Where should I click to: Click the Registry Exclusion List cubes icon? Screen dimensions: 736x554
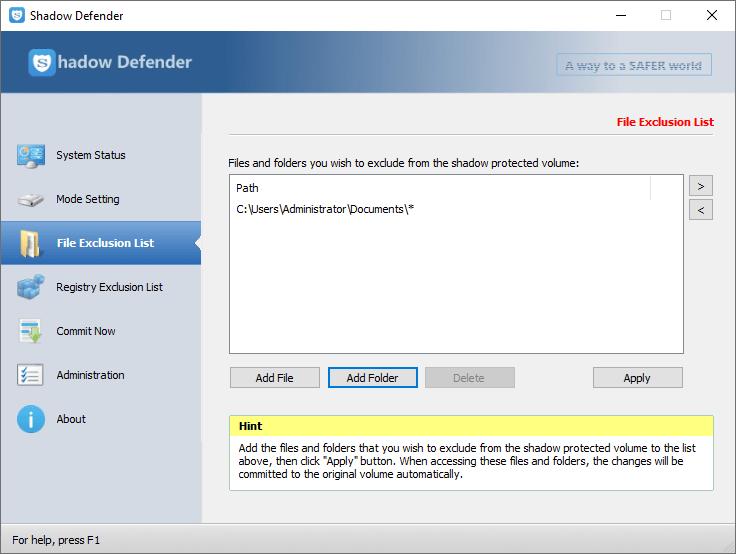click(31, 287)
